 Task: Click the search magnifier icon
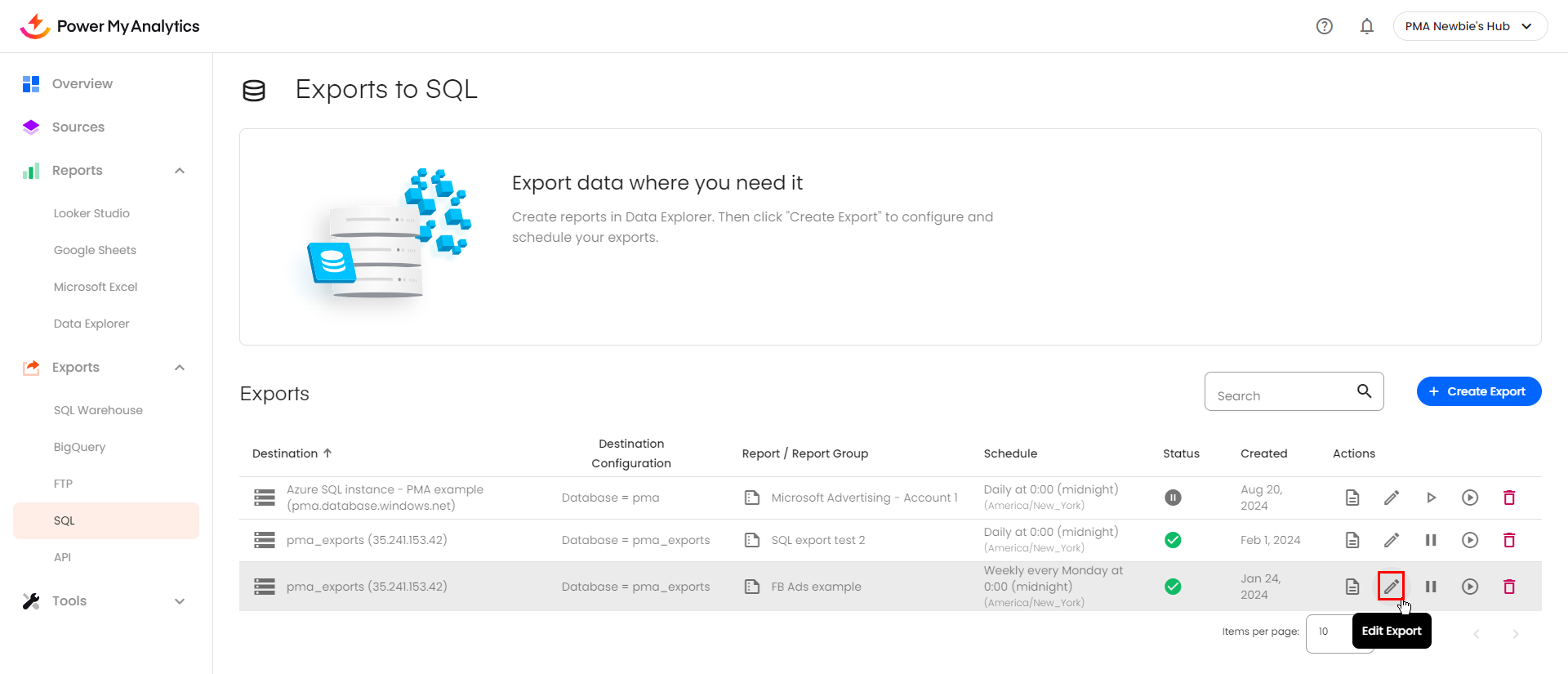(1364, 391)
